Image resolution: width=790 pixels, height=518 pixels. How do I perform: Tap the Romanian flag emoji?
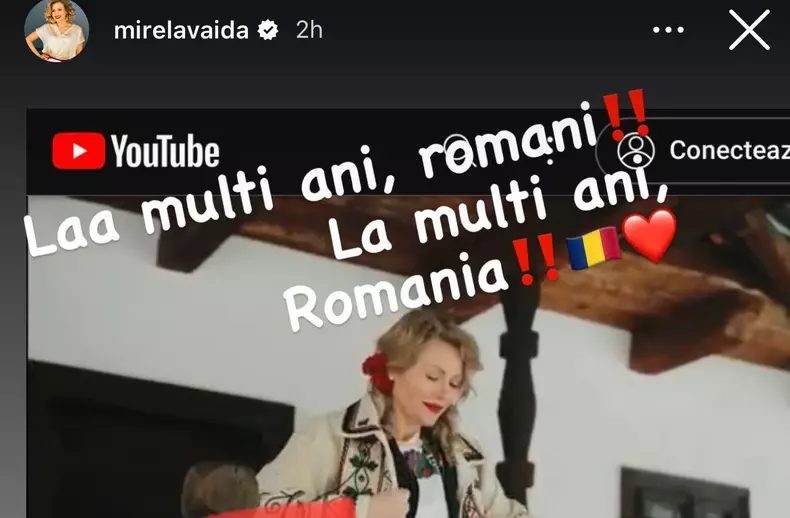click(594, 247)
